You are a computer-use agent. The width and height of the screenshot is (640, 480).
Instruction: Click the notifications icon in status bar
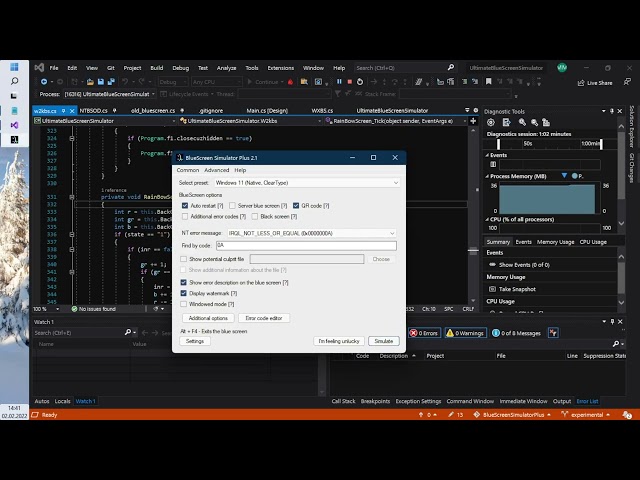point(627,415)
